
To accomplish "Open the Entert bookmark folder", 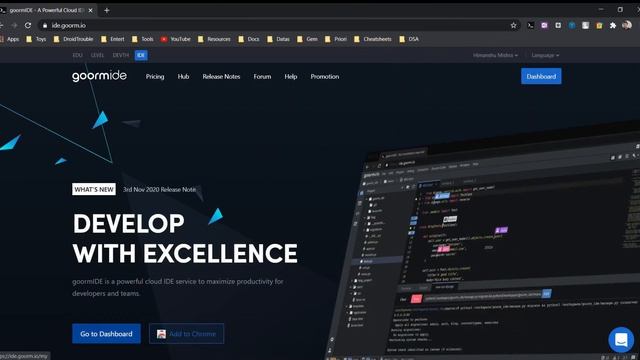I will (x=113, y=39).
